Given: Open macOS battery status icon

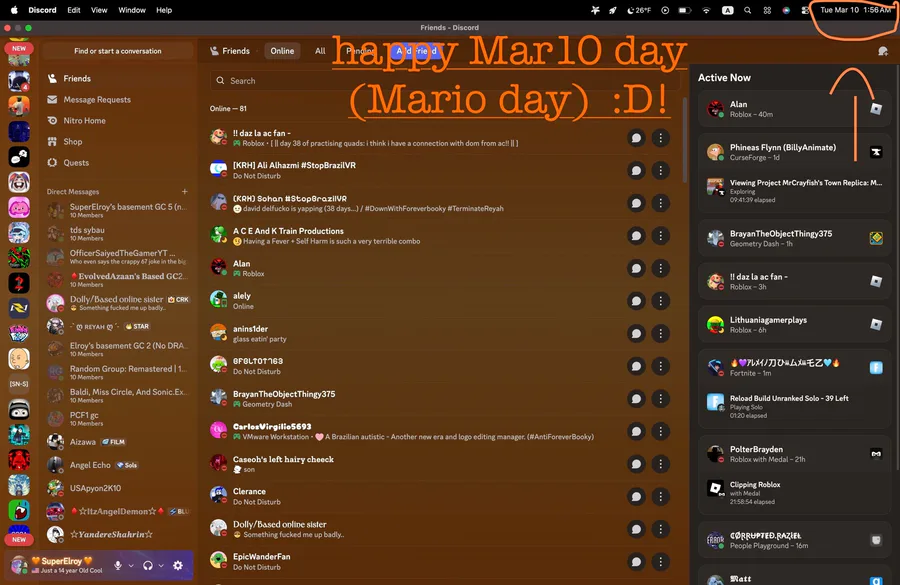Looking at the screenshot, I should [685, 10].
